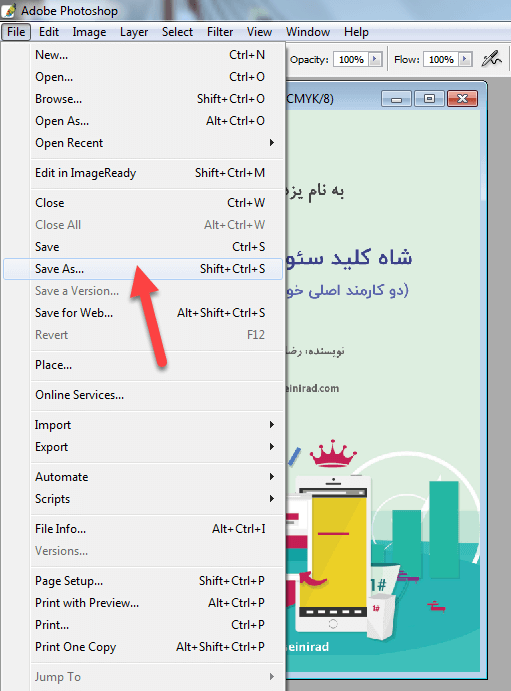
Task: Expand the Open Recent submenu
Action: (143, 143)
